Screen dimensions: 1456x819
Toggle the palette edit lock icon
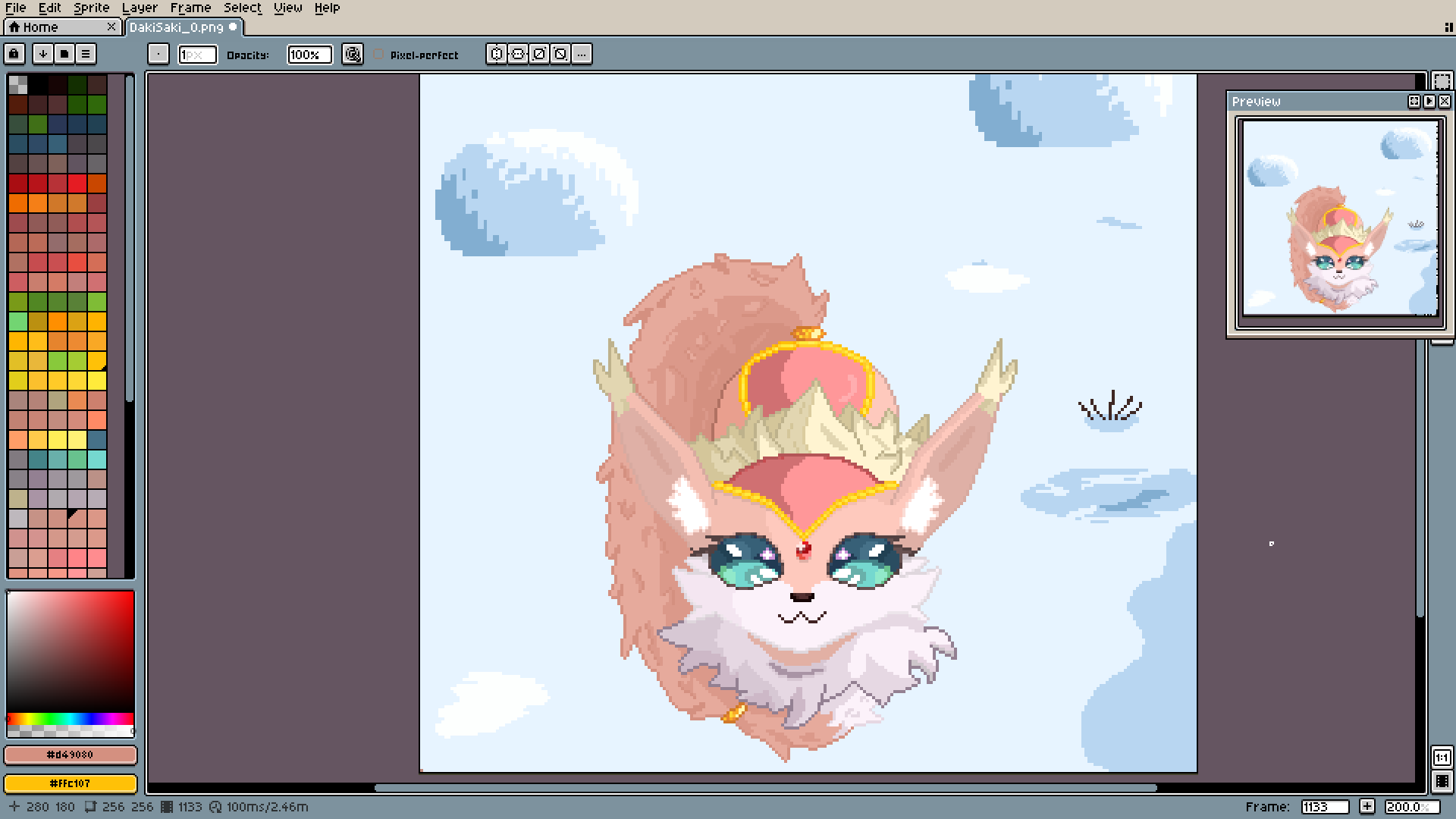coord(14,54)
